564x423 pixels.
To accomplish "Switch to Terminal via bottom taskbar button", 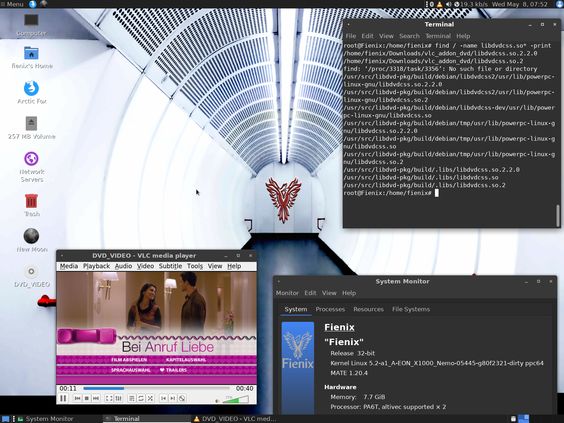I will click(x=147, y=419).
